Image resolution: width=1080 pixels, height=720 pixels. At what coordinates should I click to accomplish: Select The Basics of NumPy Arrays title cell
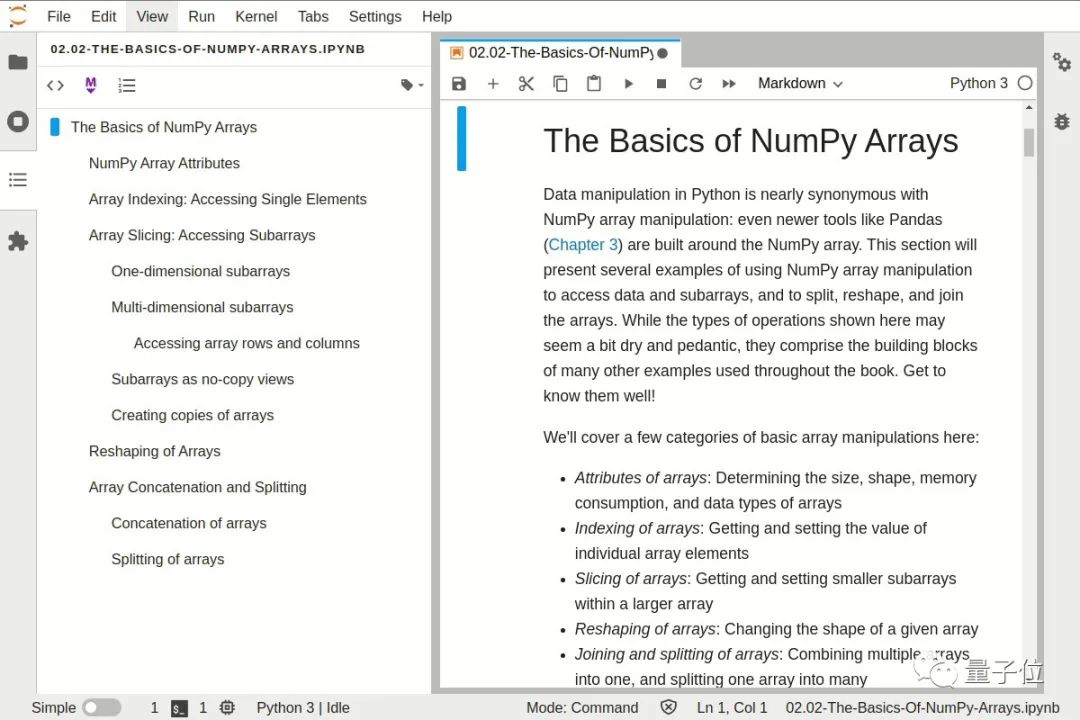click(750, 141)
